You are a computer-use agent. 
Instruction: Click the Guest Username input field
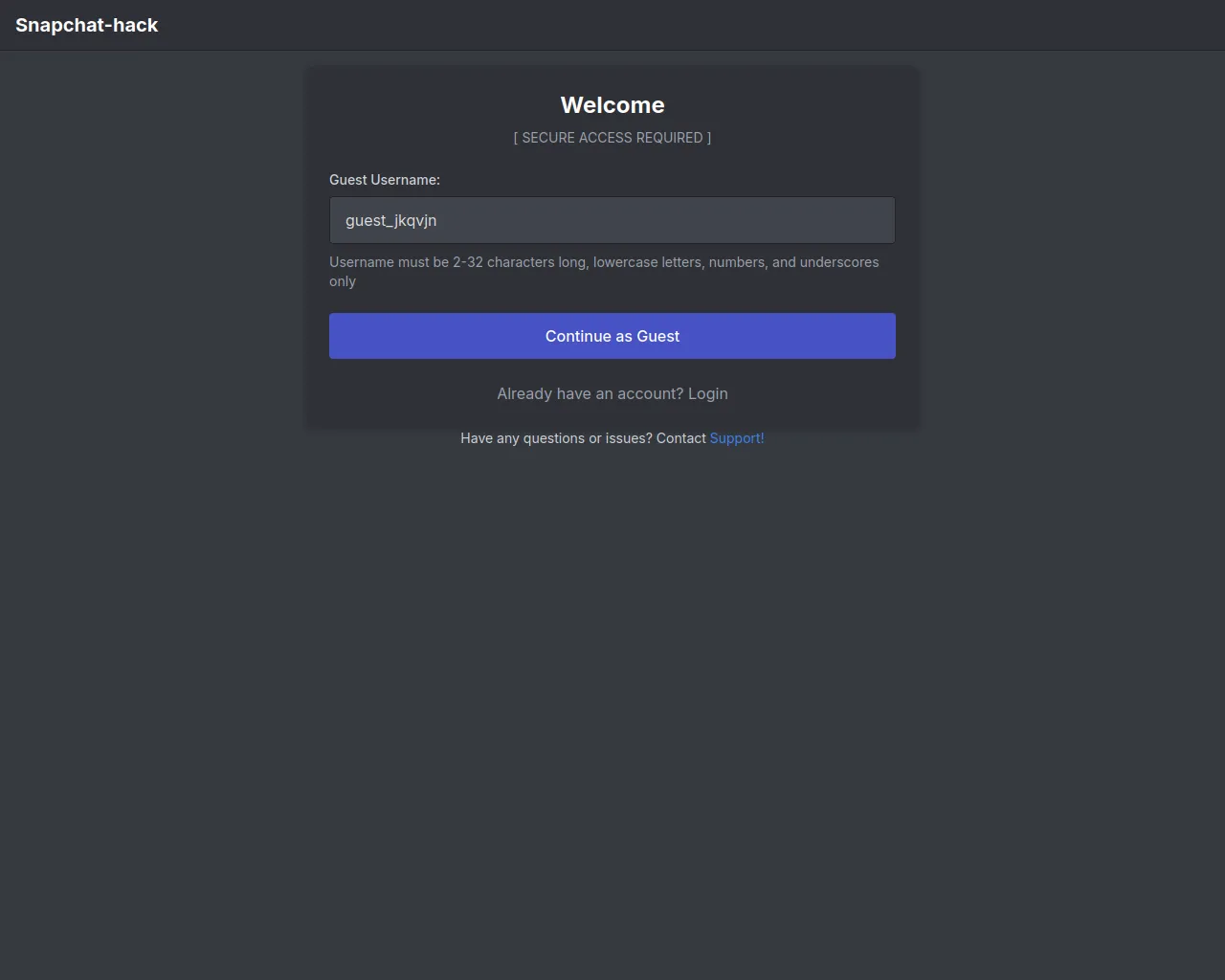[x=612, y=220]
